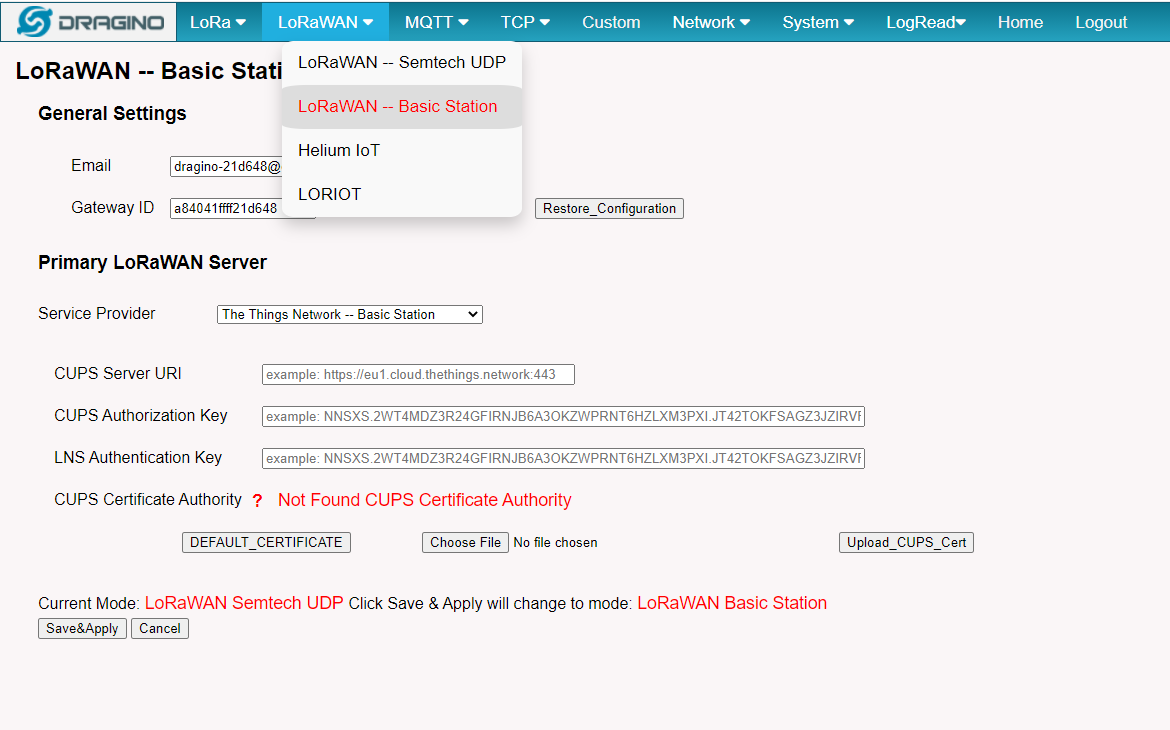Image resolution: width=1170 pixels, height=730 pixels.
Task: Click the Cancel button
Action: pyautogui.click(x=160, y=628)
